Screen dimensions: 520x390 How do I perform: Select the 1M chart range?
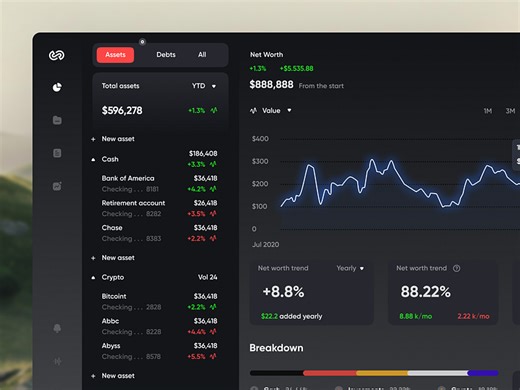point(488,111)
